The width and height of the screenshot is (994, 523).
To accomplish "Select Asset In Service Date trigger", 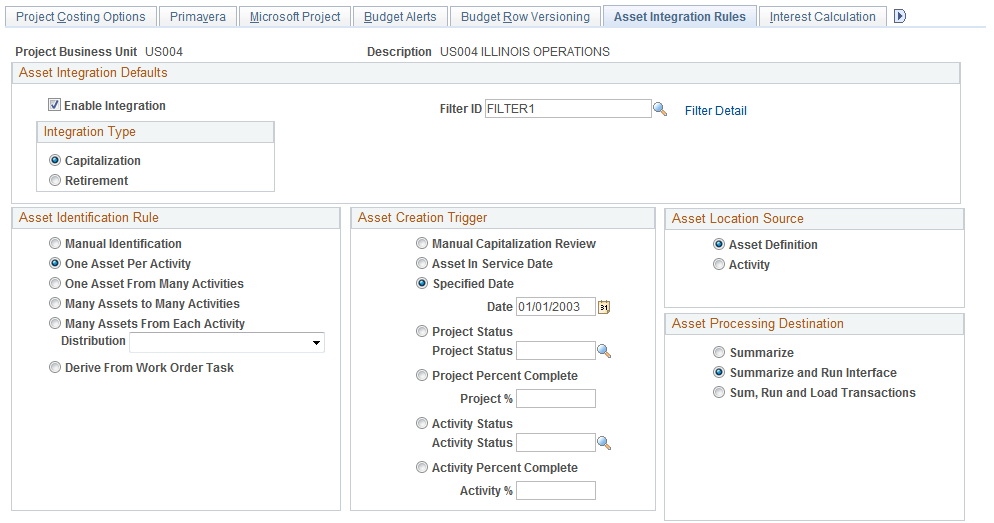I will pos(422,263).
